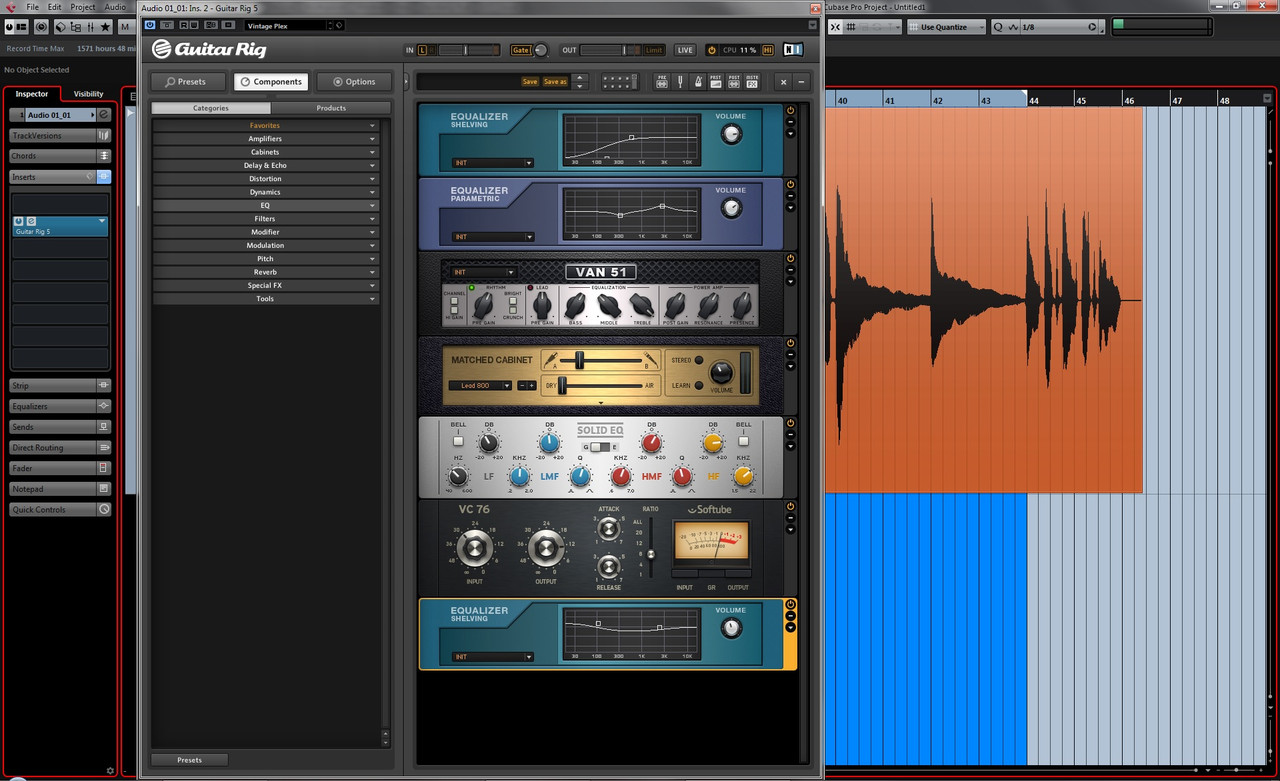Click the Mute 'M' button in Cubase toolbar
The height and width of the screenshot is (781, 1280).
124,27
